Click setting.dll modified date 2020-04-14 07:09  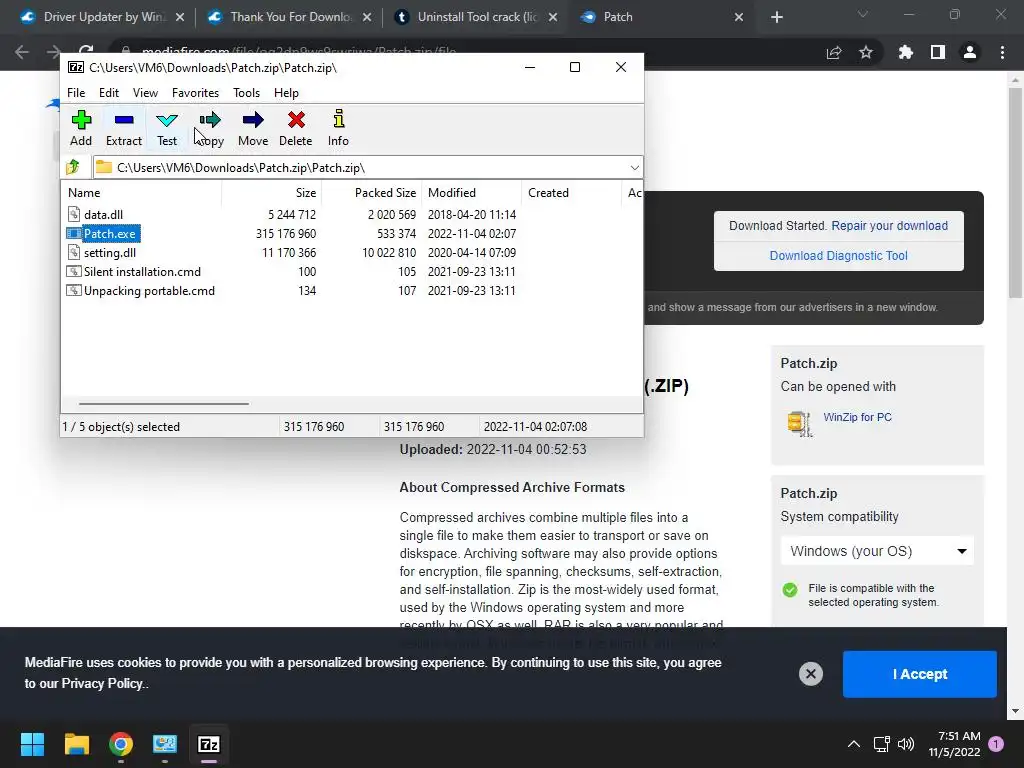472,252
